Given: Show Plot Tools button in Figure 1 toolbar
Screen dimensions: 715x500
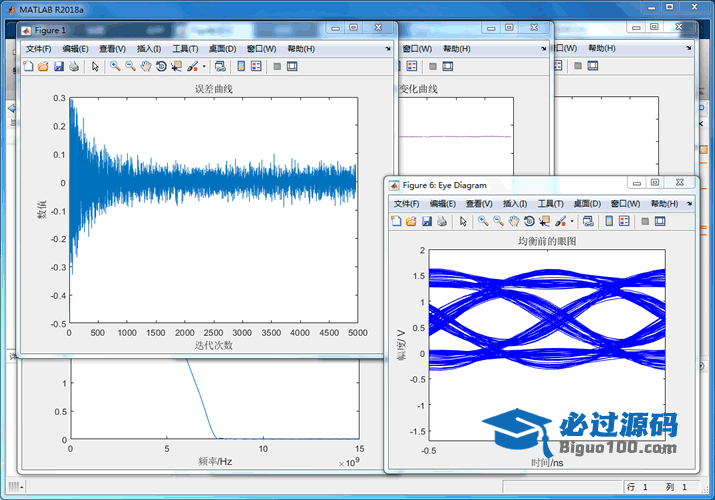Looking at the screenshot, I should click(x=291, y=67).
